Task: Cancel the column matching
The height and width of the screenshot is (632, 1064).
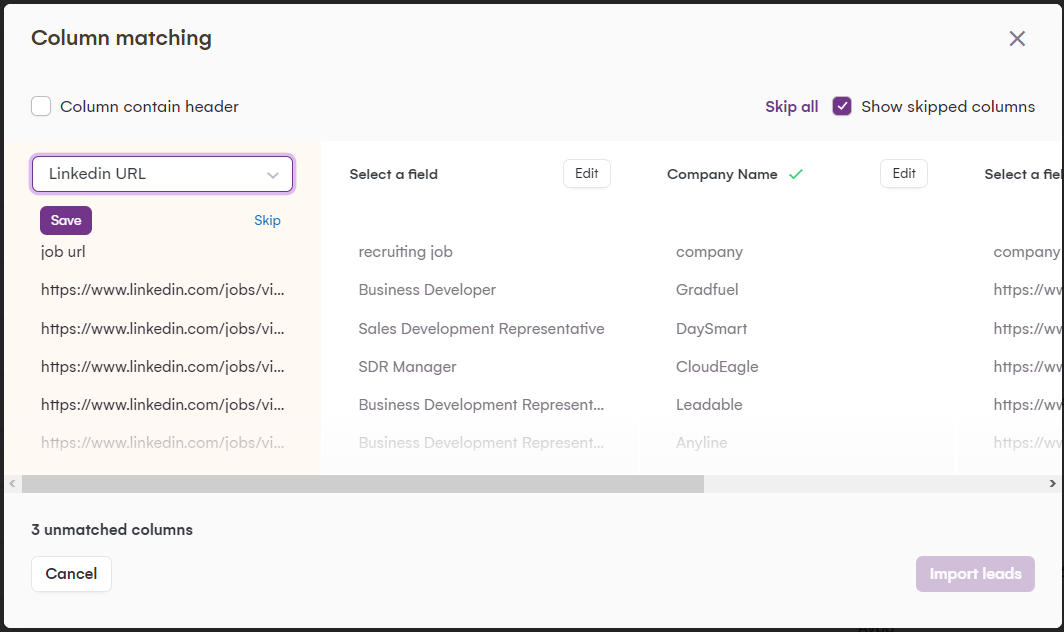Action: pyautogui.click(x=71, y=574)
